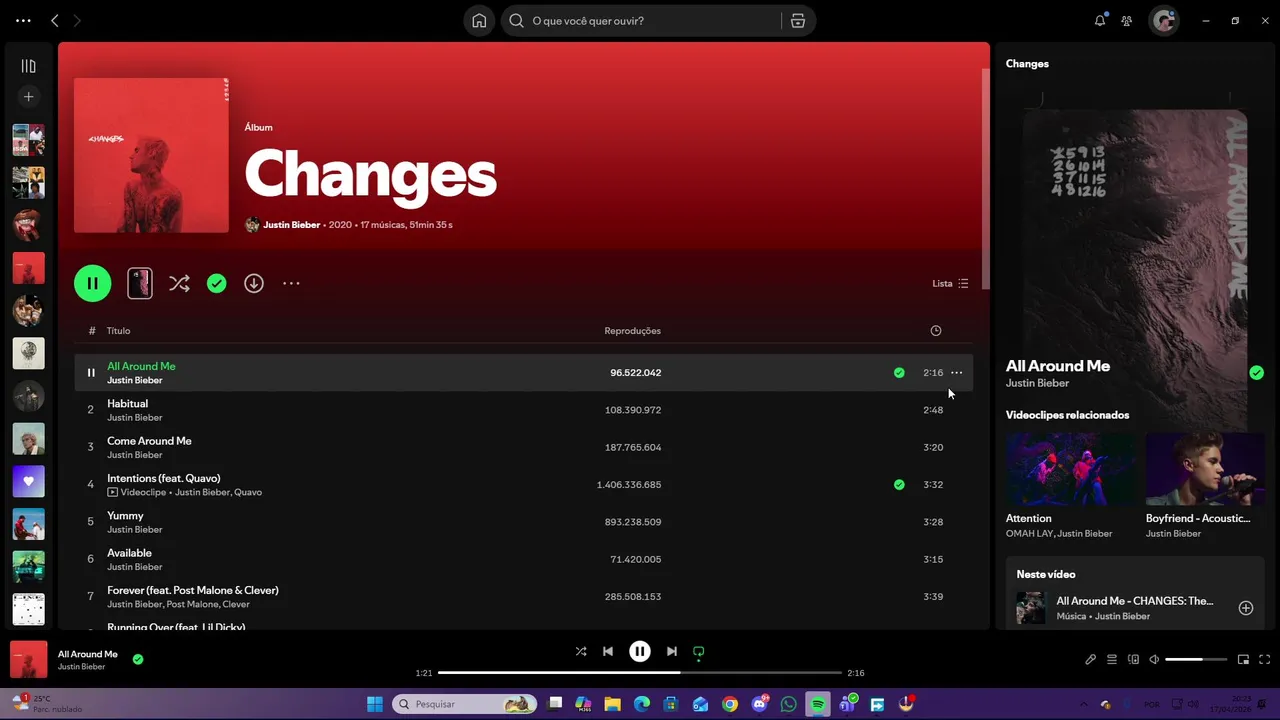Click the main album view scrollbar
1280x720 pixels.
point(986,180)
